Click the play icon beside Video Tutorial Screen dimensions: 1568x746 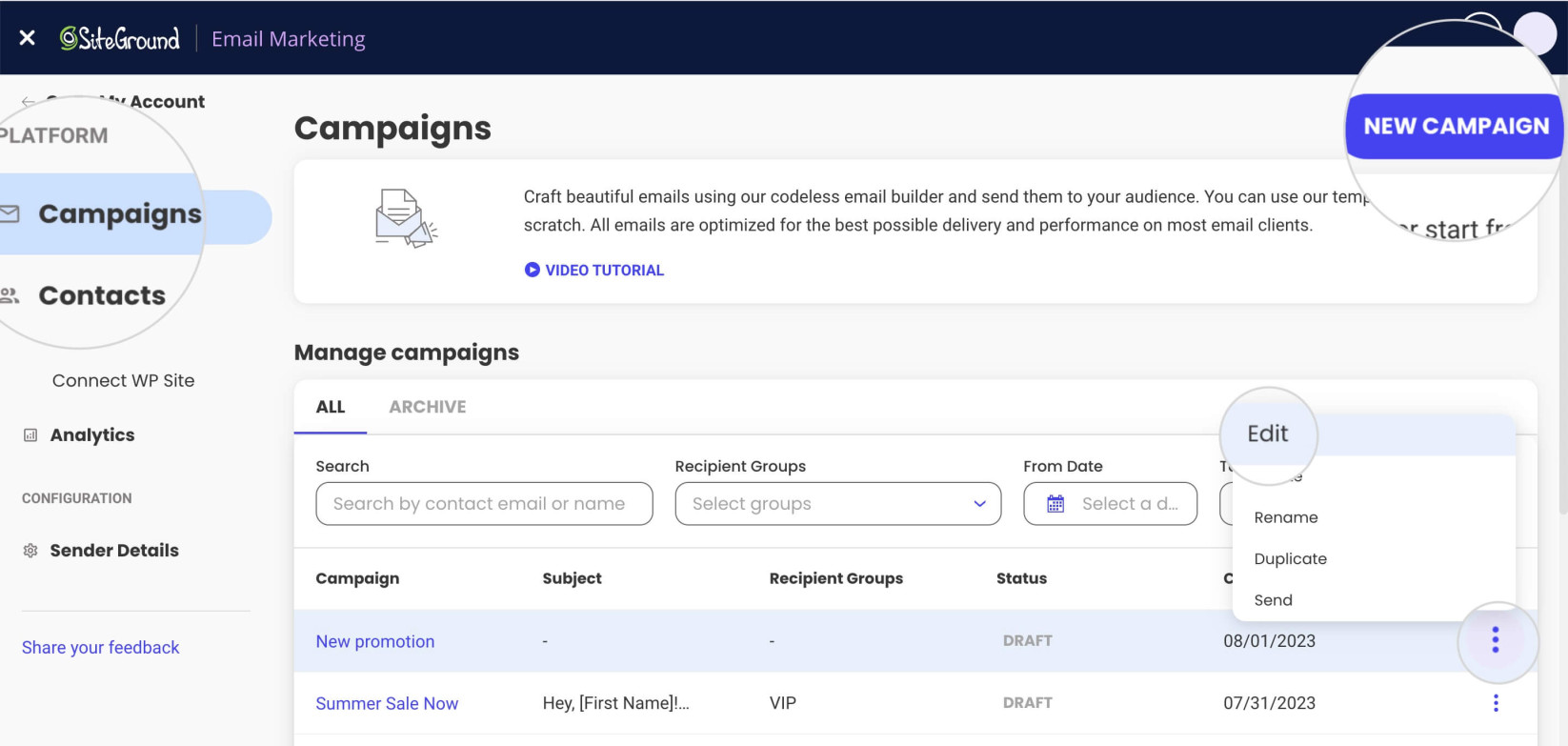coord(533,270)
